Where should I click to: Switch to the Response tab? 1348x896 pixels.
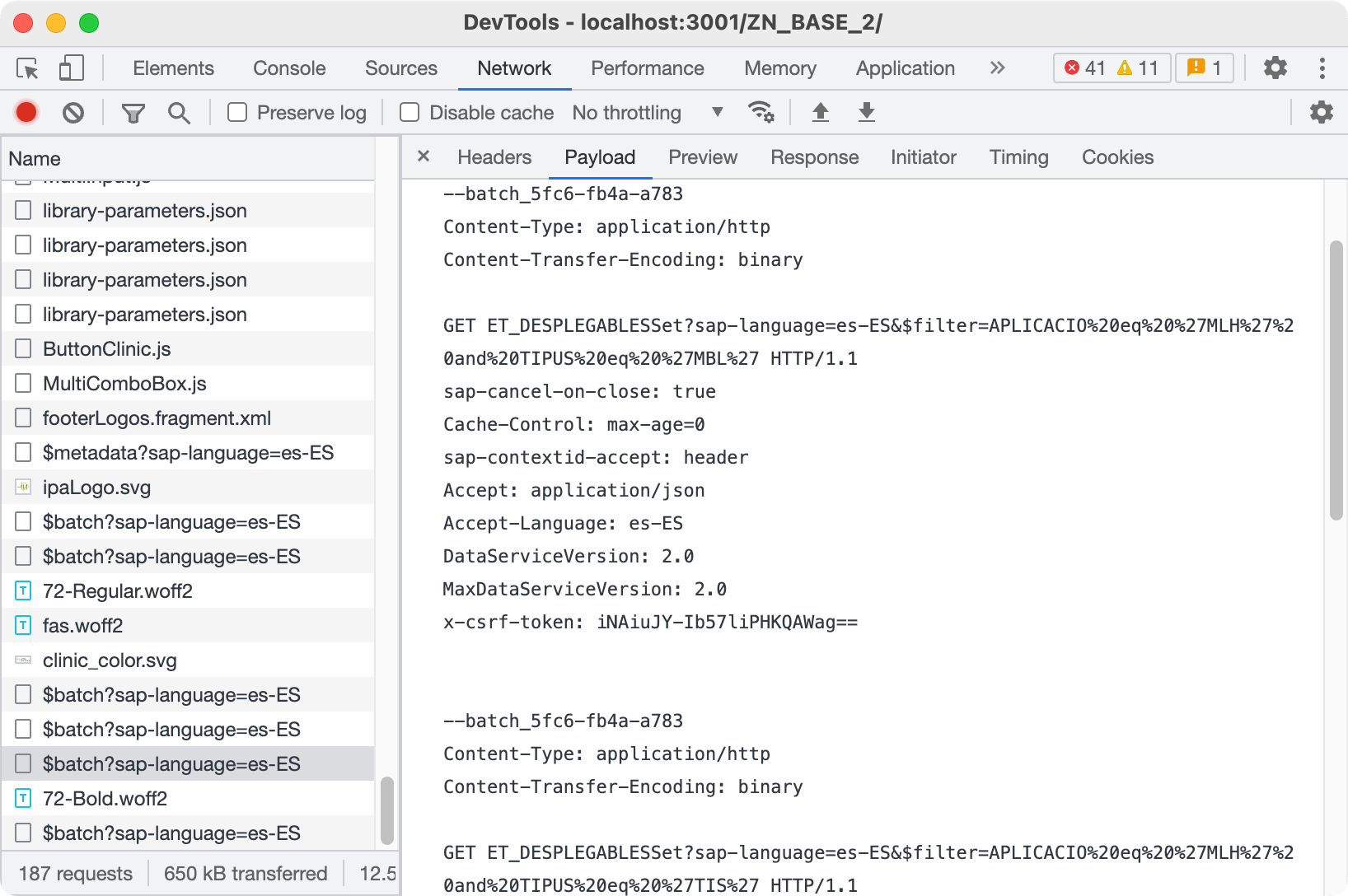[814, 156]
